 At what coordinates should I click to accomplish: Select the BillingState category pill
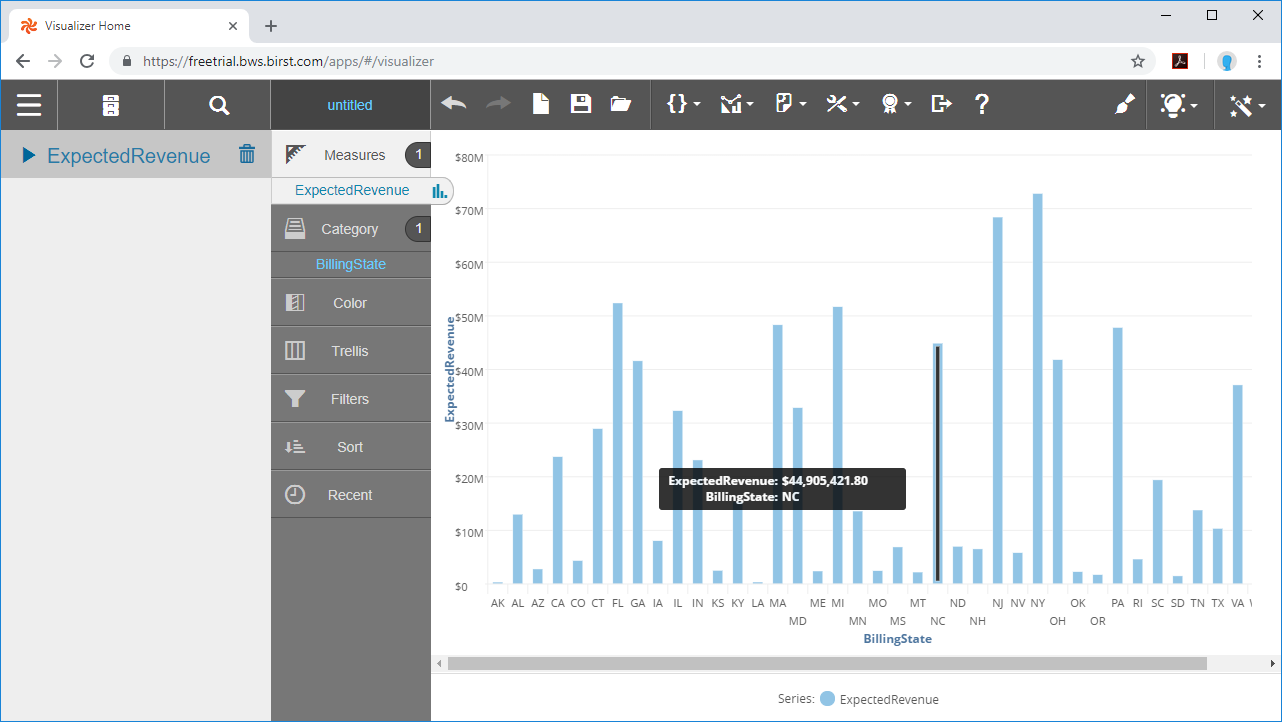point(350,264)
